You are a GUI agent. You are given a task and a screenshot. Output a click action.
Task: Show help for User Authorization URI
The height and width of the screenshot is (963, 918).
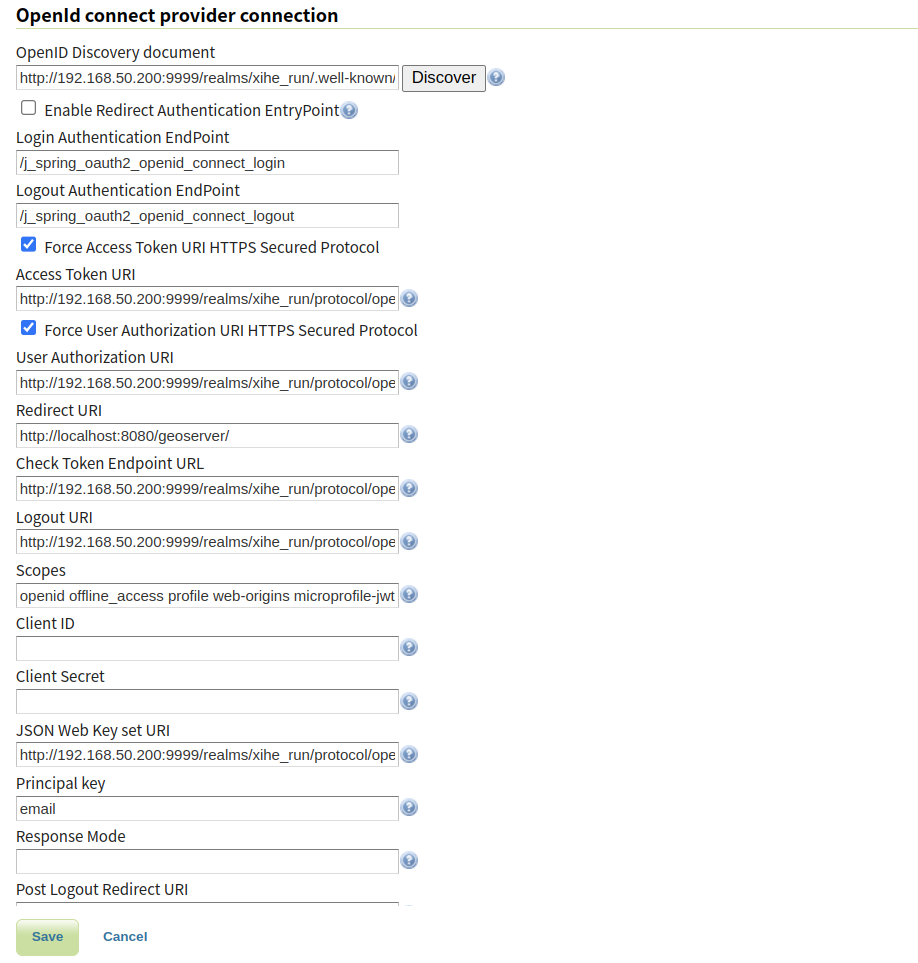tap(409, 382)
